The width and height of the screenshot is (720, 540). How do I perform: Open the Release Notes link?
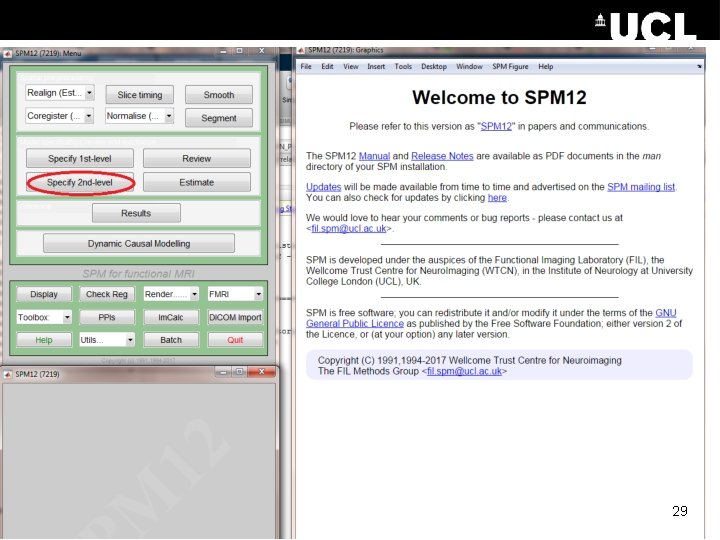[442, 156]
